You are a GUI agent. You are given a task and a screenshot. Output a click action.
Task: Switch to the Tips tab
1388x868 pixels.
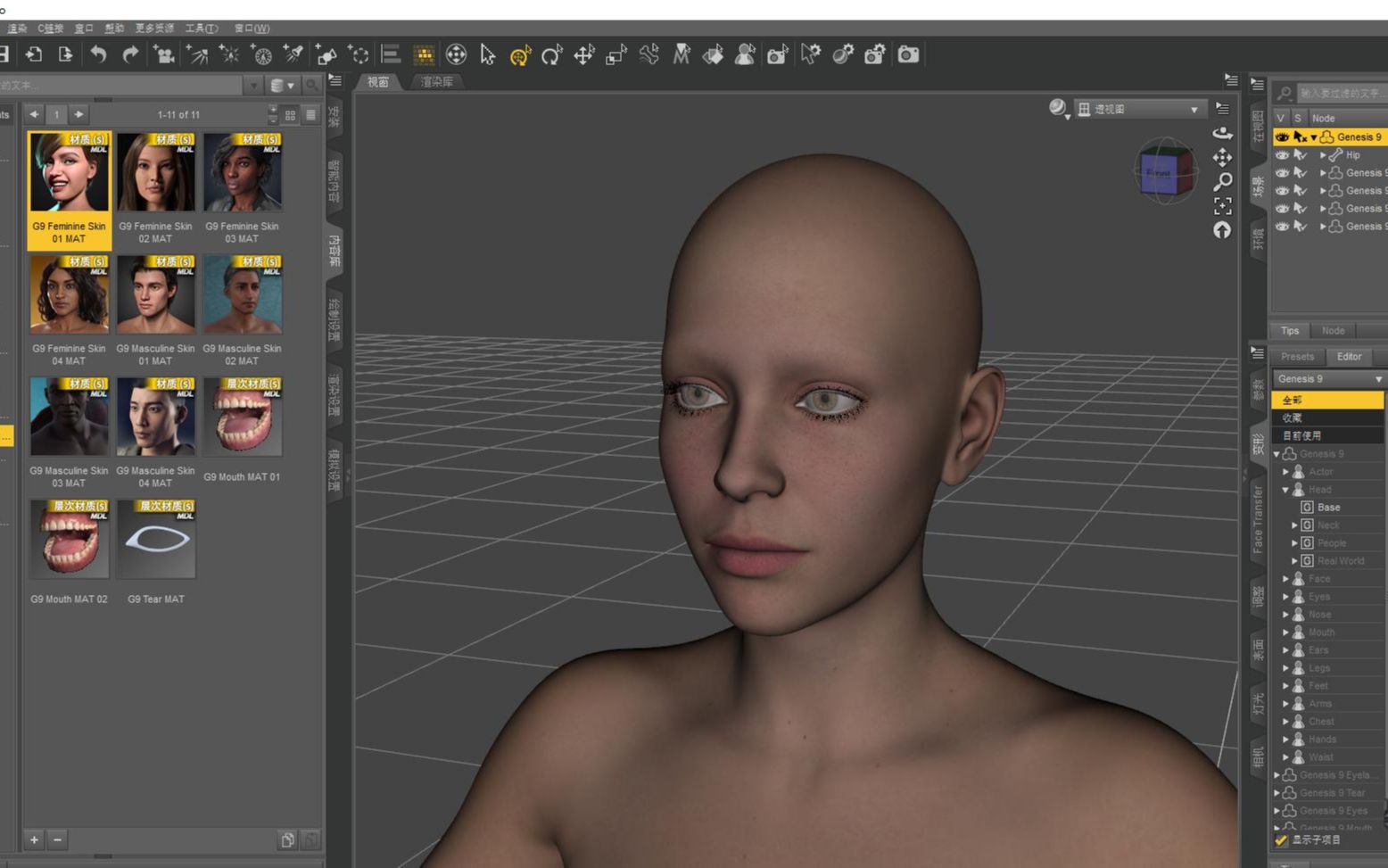click(x=1290, y=331)
